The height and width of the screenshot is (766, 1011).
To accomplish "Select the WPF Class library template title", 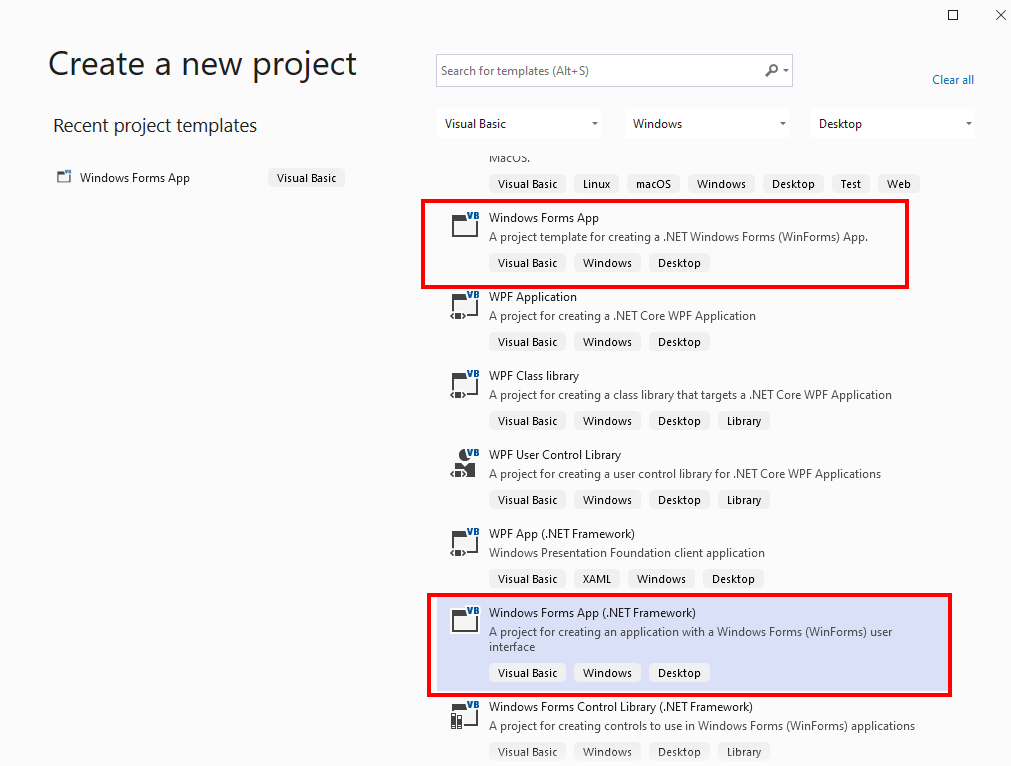I will coord(534,376).
